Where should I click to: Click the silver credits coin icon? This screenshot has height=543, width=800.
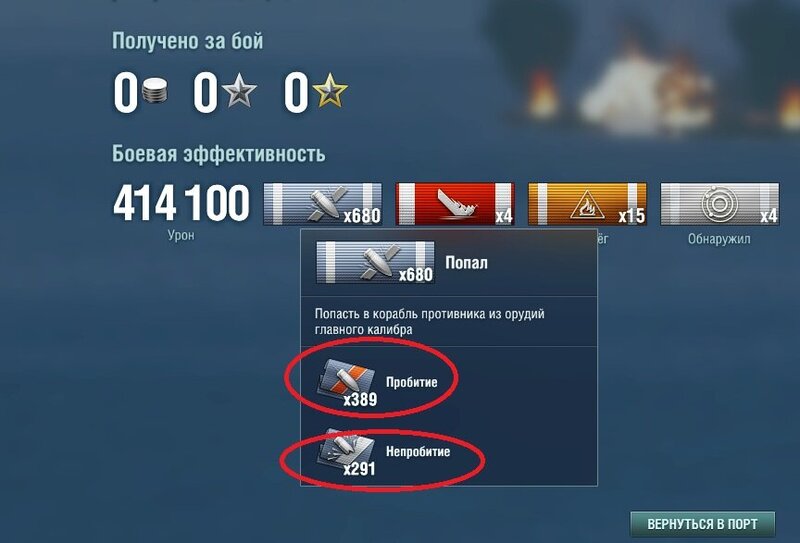(x=155, y=91)
